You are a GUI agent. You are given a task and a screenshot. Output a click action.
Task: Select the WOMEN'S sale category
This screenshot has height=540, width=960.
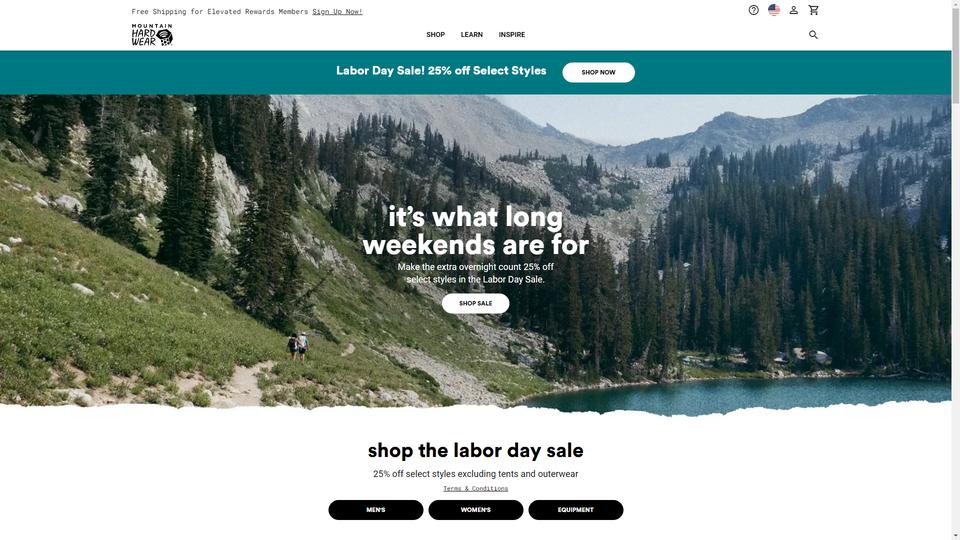476,510
